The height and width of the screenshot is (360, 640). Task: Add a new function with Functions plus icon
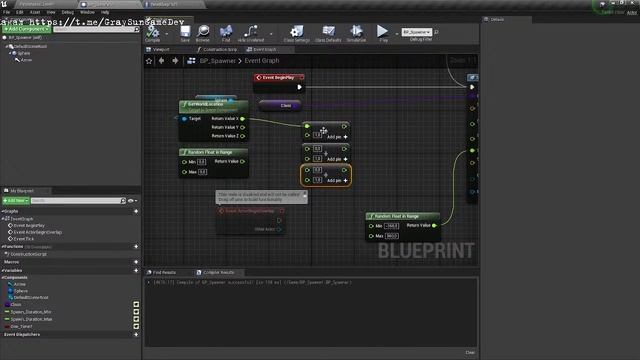tap(136, 247)
